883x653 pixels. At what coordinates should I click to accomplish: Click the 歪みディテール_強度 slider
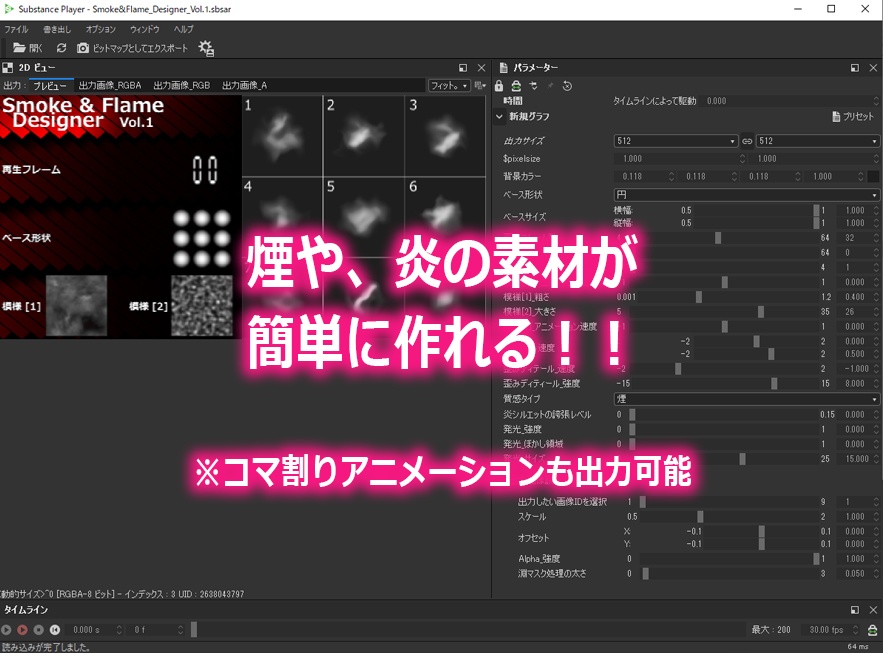pyautogui.click(x=725, y=383)
